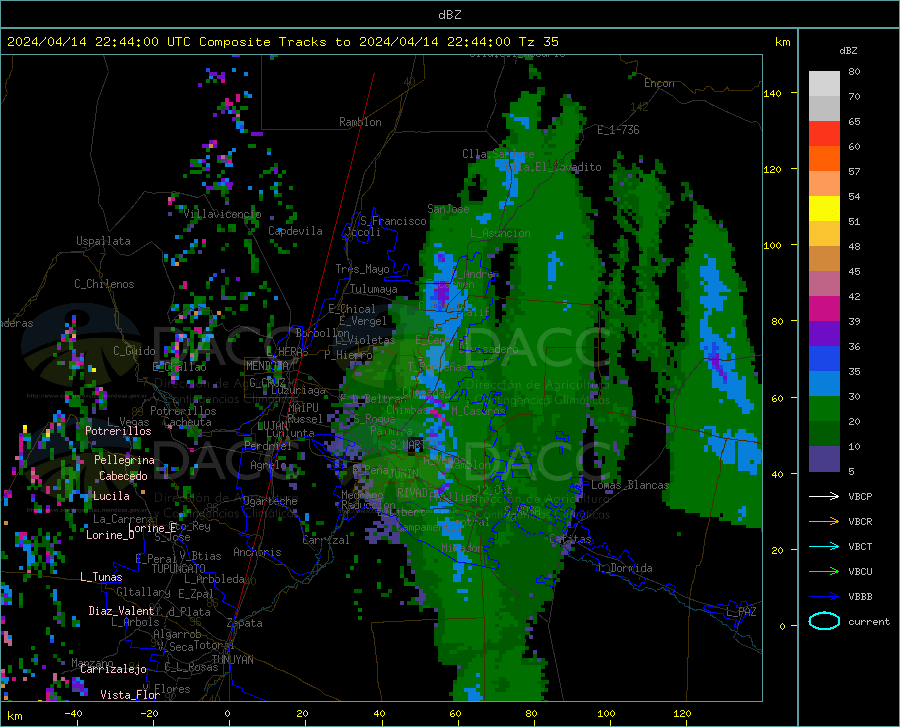Click the 'VBCU' legend label
This screenshot has width=900, height=727.
[x=860, y=572]
